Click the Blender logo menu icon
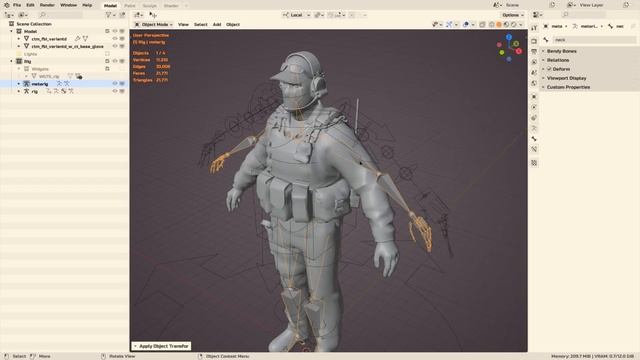640x360 pixels. click(7, 5)
